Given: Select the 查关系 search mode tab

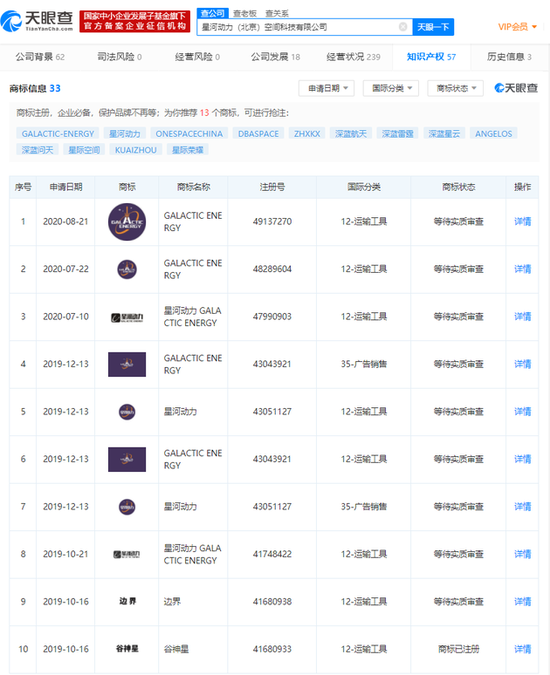Looking at the screenshot, I should pos(277,14).
